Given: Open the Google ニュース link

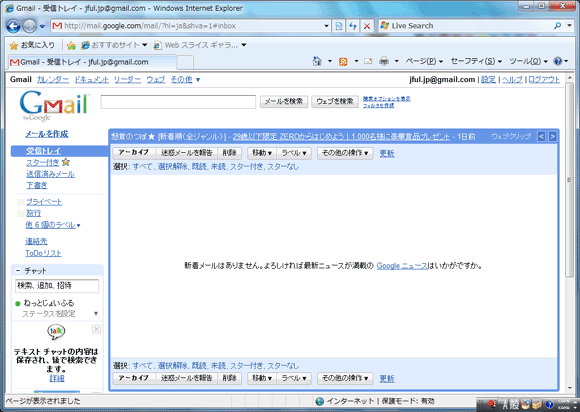Looking at the screenshot, I should tap(402, 266).
